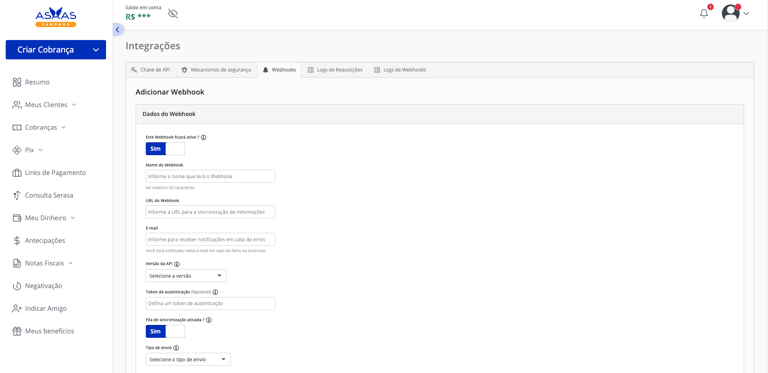The width and height of the screenshot is (768, 373).
Task: Show info about 'Este Webhook ficará ativo'
Action: [204, 138]
